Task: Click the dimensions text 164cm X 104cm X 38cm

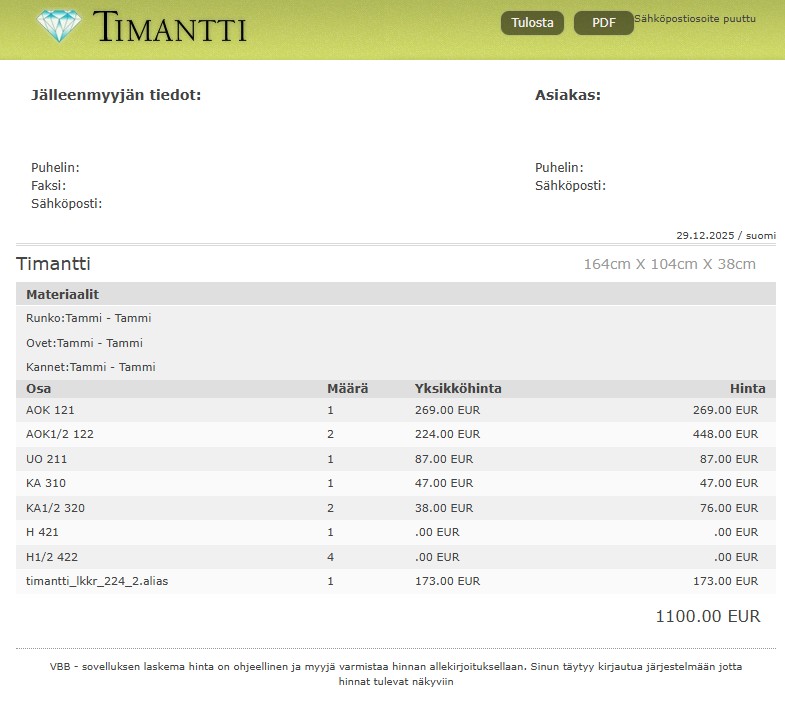Action: pyautogui.click(x=669, y=264)
